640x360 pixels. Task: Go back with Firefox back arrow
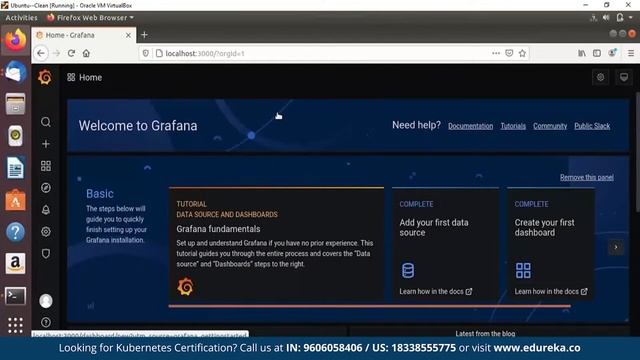41,53
